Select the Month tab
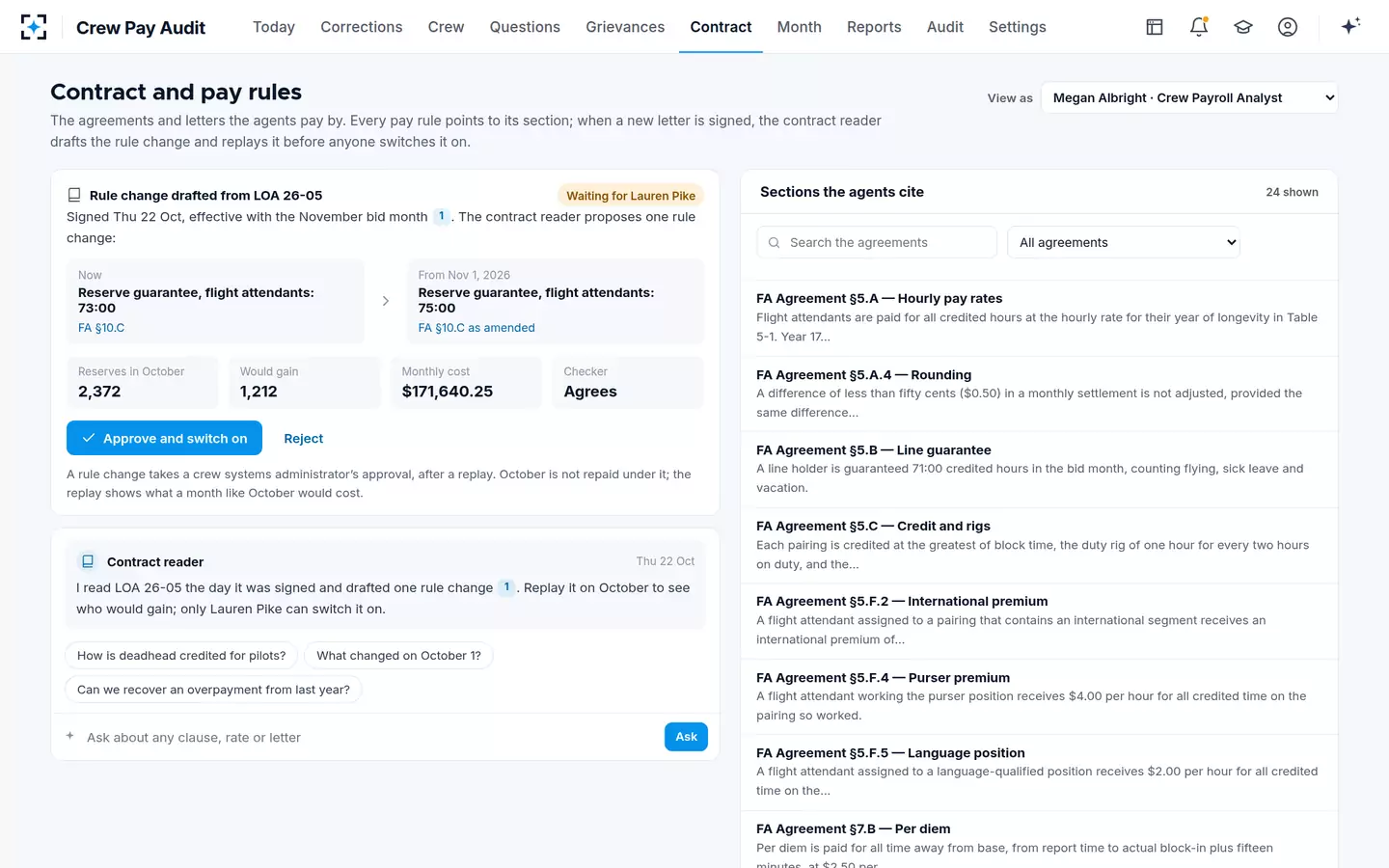Image resolution: width=1389 pixels, height=868 pixels. click(800, 27)
